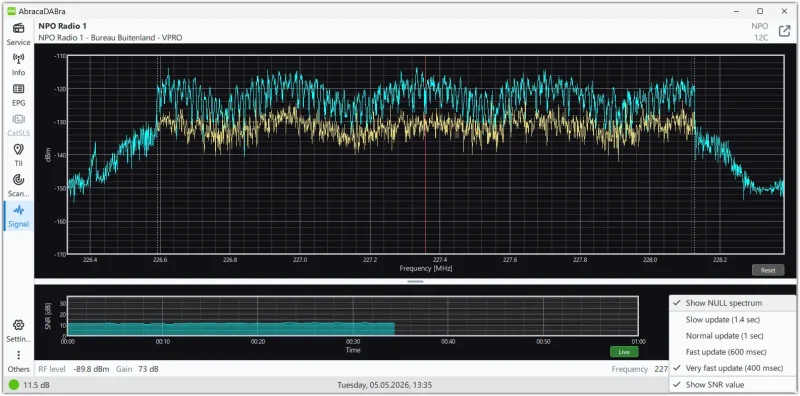The height and width of the screenshot is (396, 800).
Task: Click the Frequency label in status row
Action: click(630, 369)
